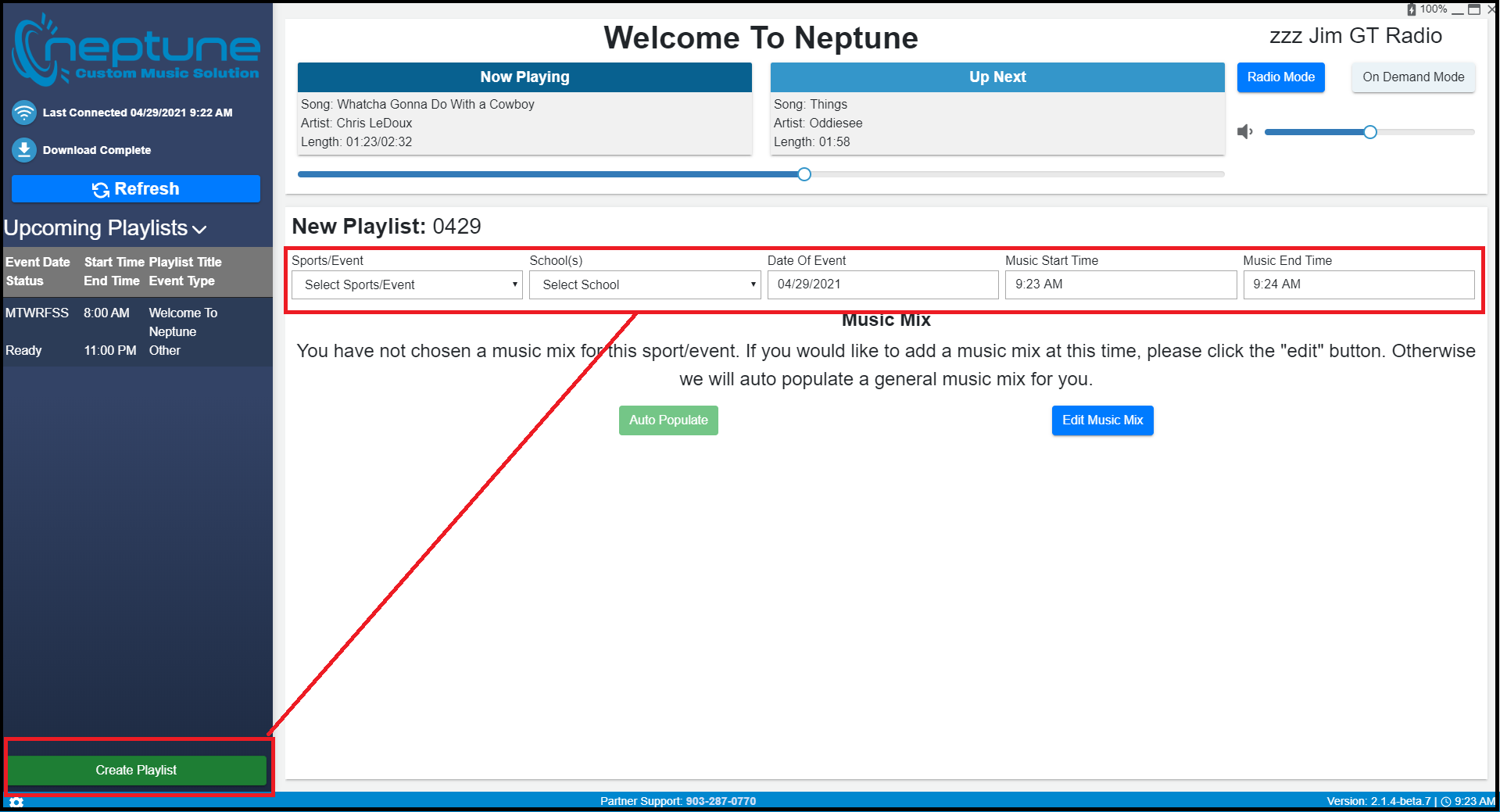Click the Playlist Title column header
Image resolution: width=1500 pixels, height=812 pixels.
(x=185, y=262)
